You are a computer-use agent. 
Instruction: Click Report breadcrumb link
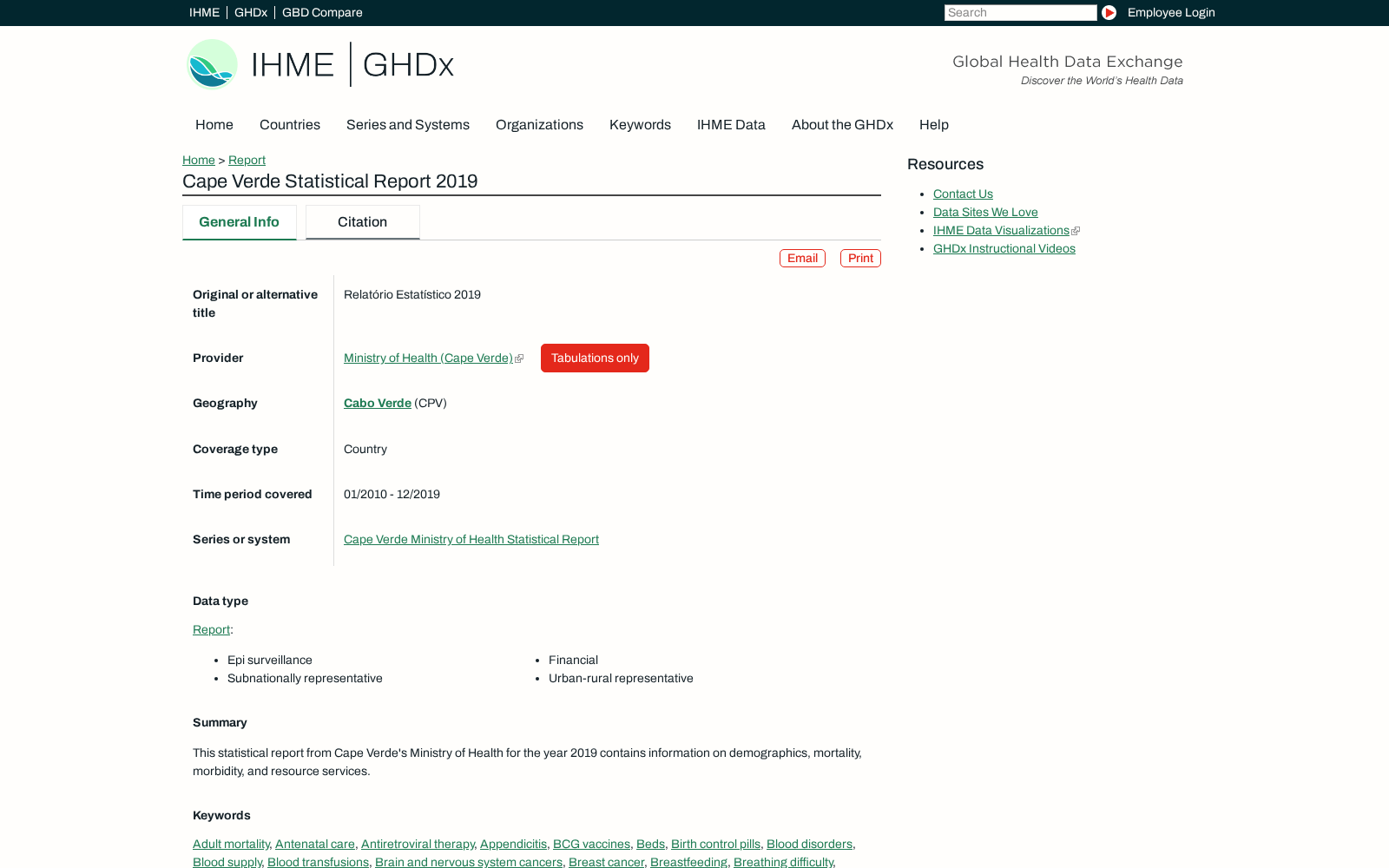tap(247, 160)
